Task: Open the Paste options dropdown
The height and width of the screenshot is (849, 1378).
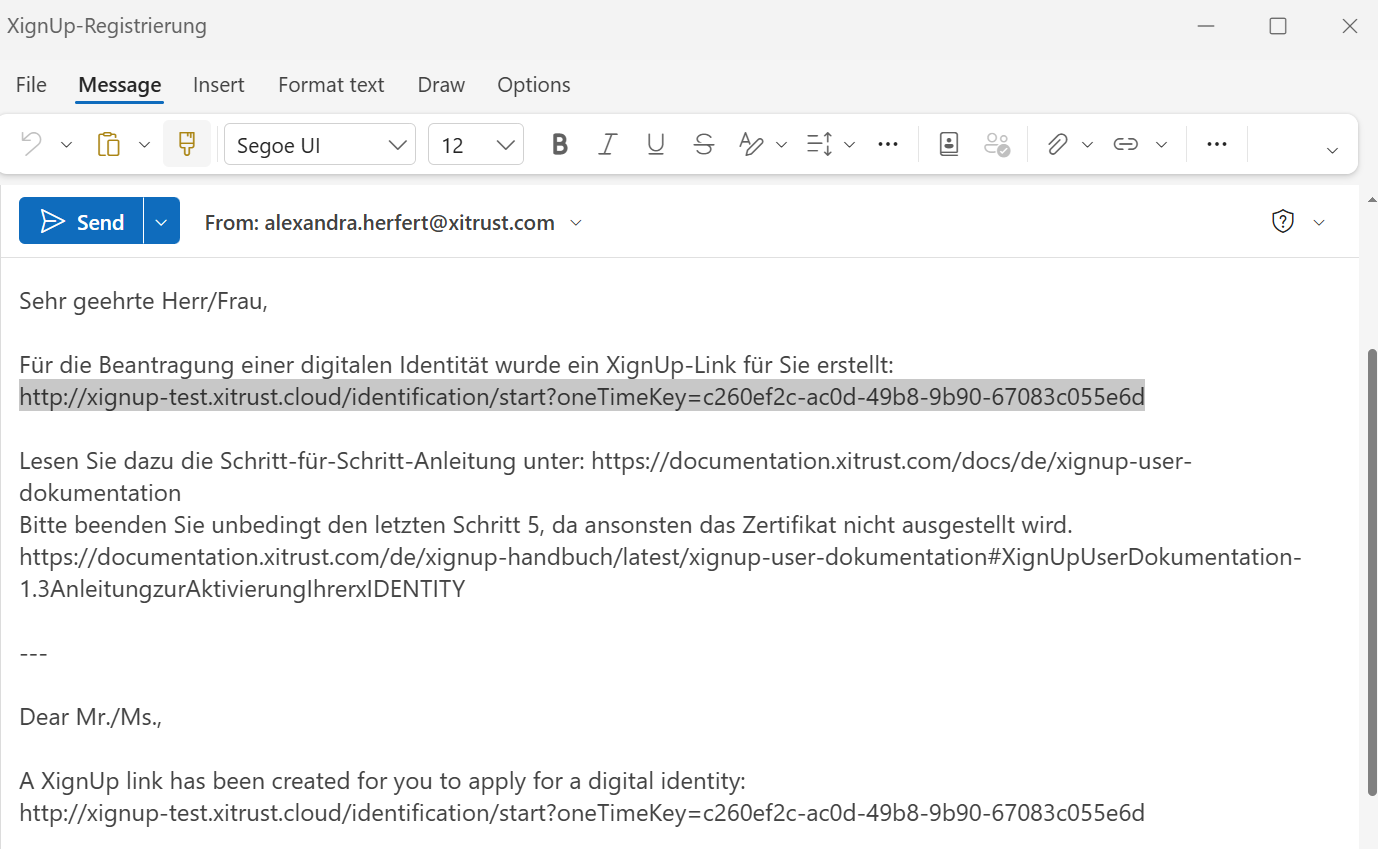Action: 144,145
